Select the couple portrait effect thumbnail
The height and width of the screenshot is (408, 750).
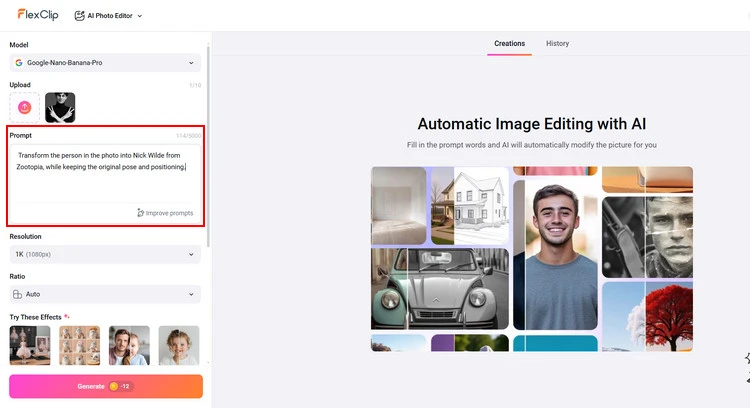click(129, 345)
